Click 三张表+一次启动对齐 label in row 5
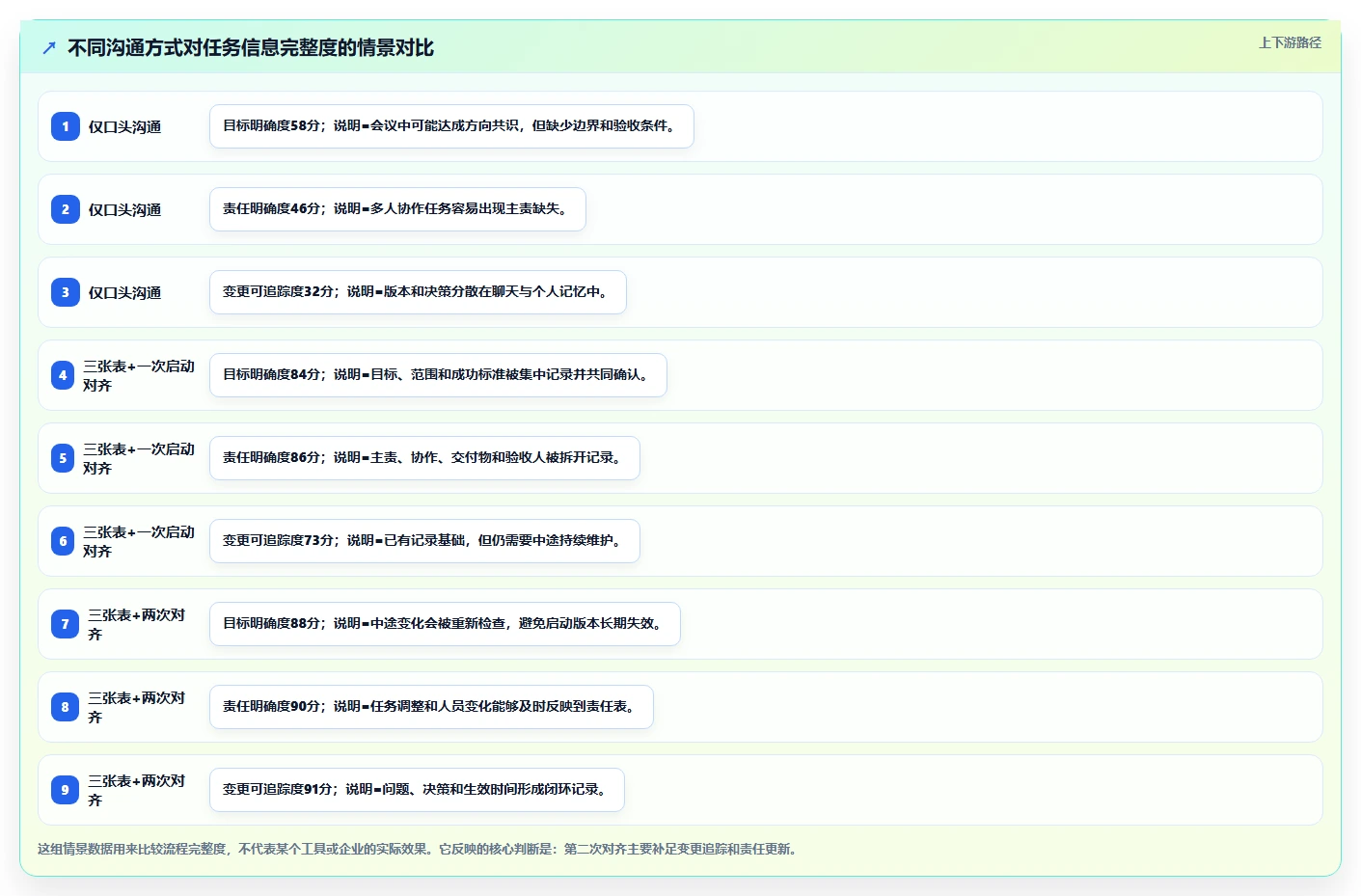Screen dimensions: 1361x896 click(x=139, y=458)
